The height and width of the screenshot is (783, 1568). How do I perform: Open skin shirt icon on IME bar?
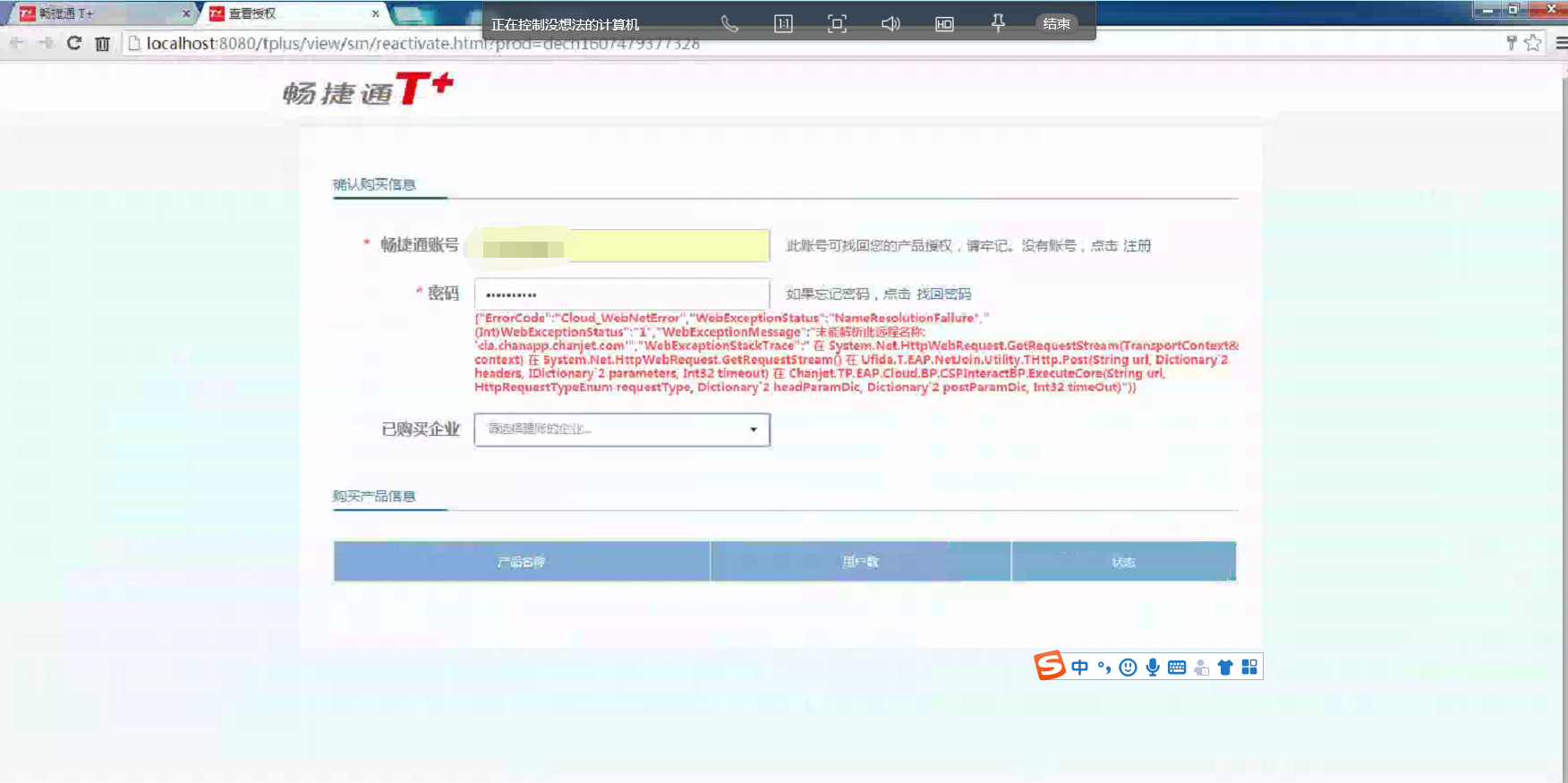pos(1225,668)
